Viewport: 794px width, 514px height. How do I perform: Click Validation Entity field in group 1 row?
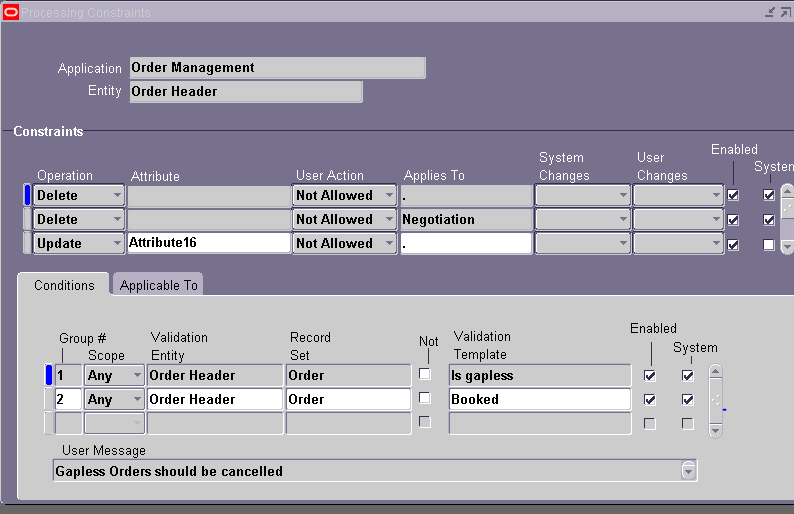(x=215, y=375)
